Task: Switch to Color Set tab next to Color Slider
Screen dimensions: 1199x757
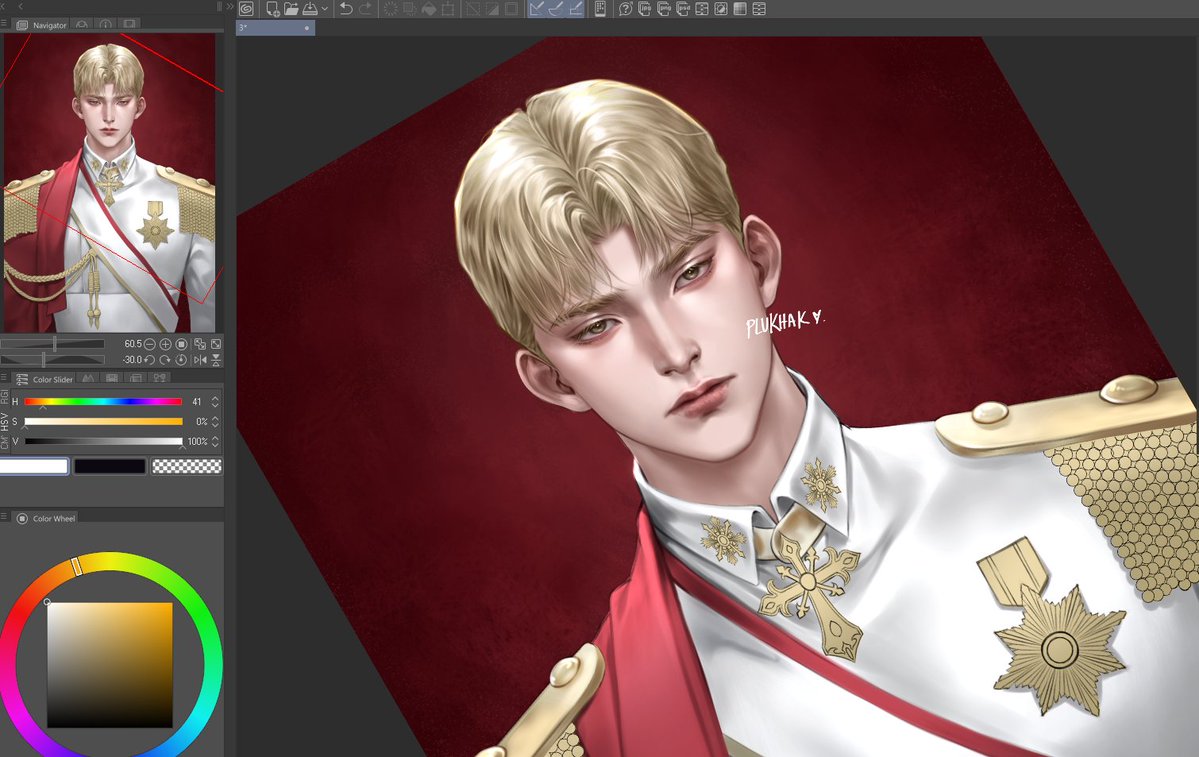Action: 89,378
